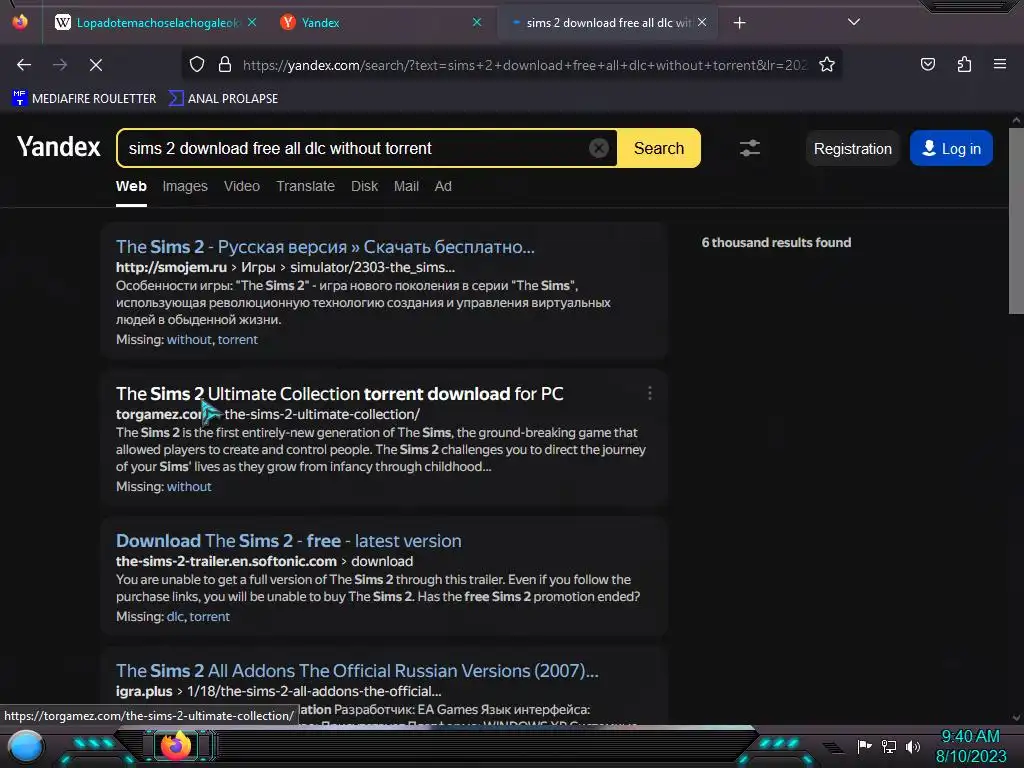The height and width of the screenshot is (768, 1024).
Task: Bookmark this page with the star icon
Action: click(x=827, y=65)
